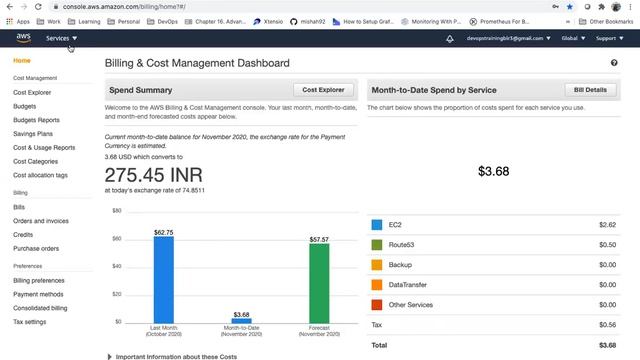This screenshot has height=360, width=640.
Task: Click the Bill Details button
Action: click(x=590, y=90)
